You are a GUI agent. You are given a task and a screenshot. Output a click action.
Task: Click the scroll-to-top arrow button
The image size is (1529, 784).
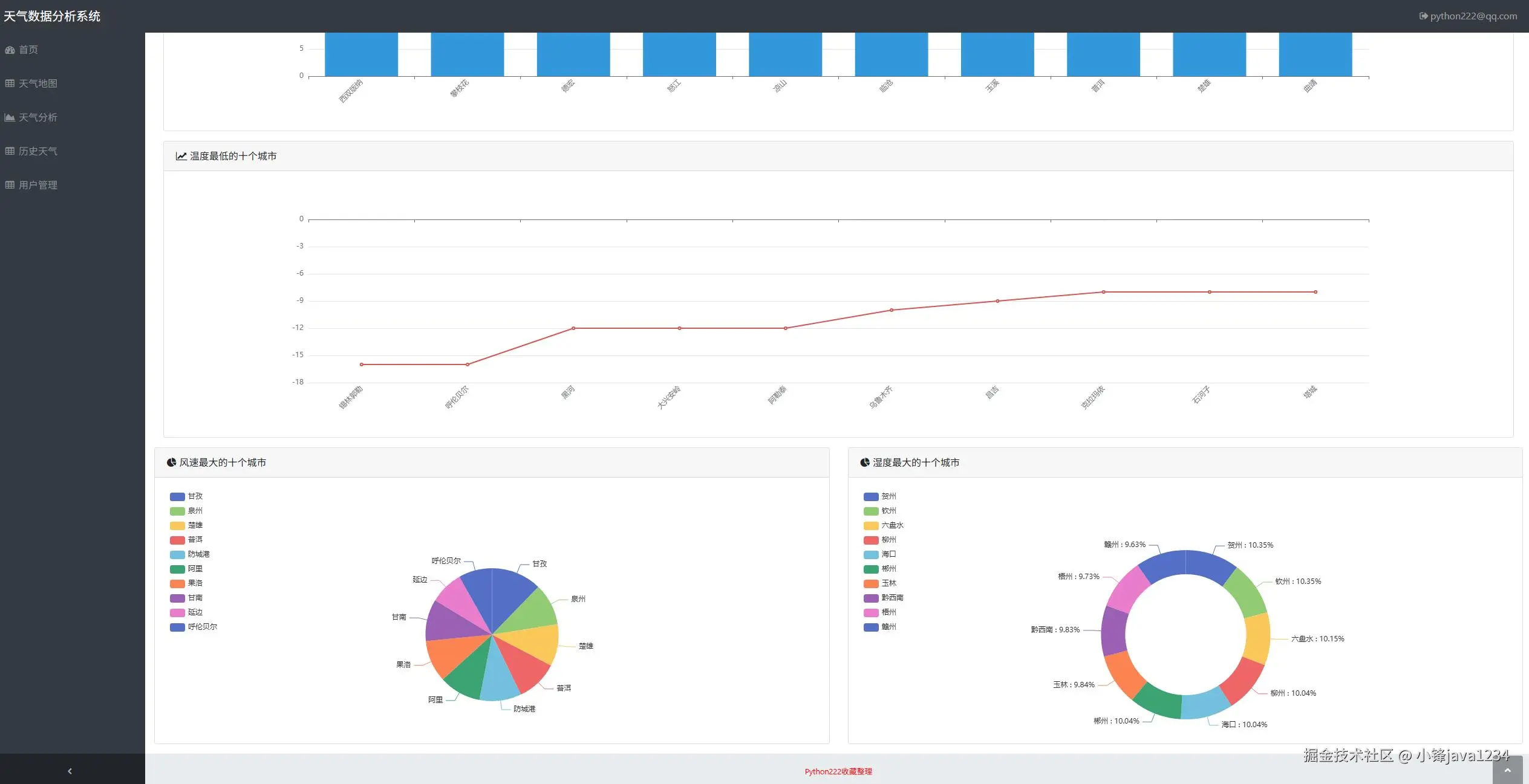(x=1507, y=770)
